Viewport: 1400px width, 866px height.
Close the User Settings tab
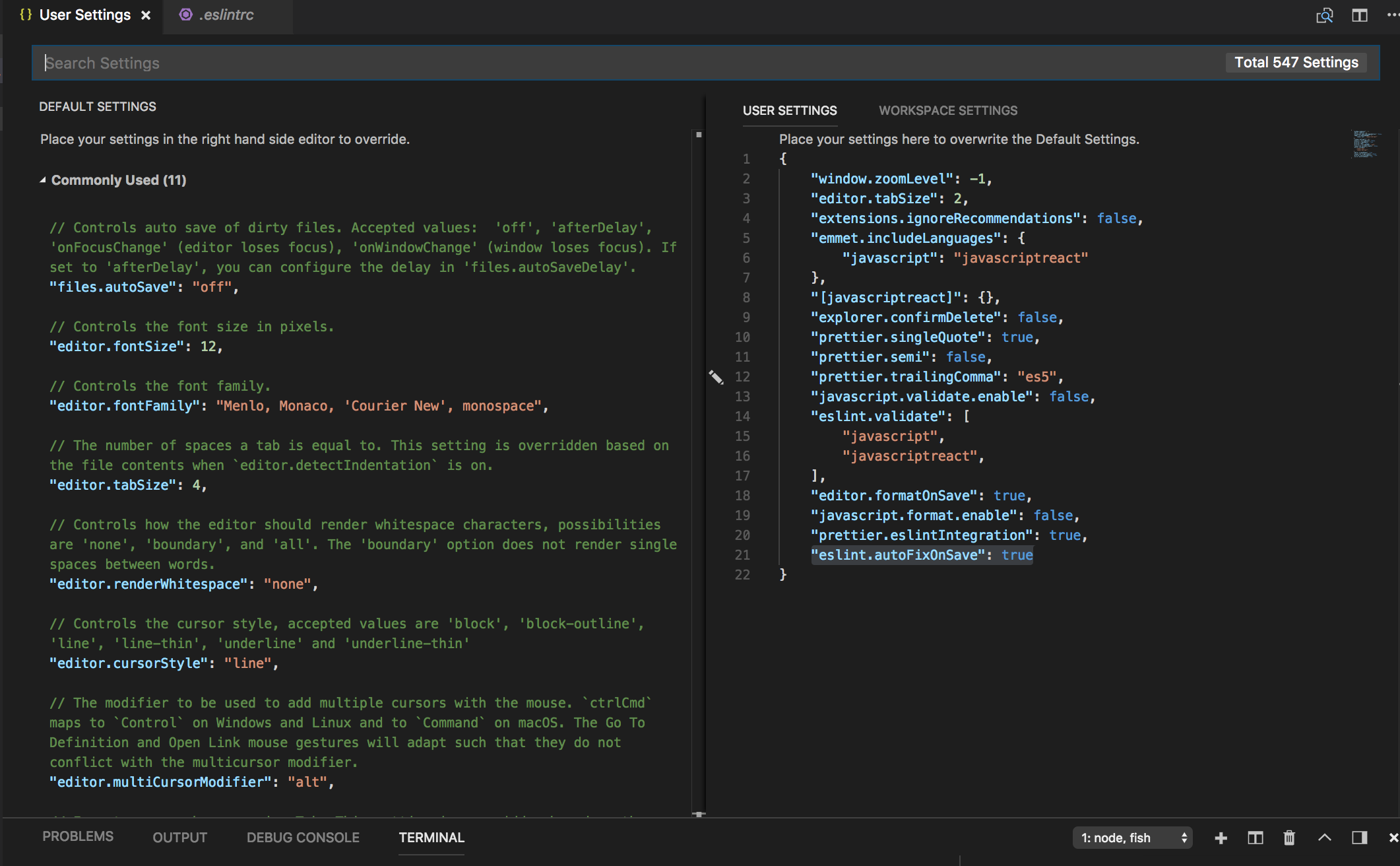click(x=146, y=15)
